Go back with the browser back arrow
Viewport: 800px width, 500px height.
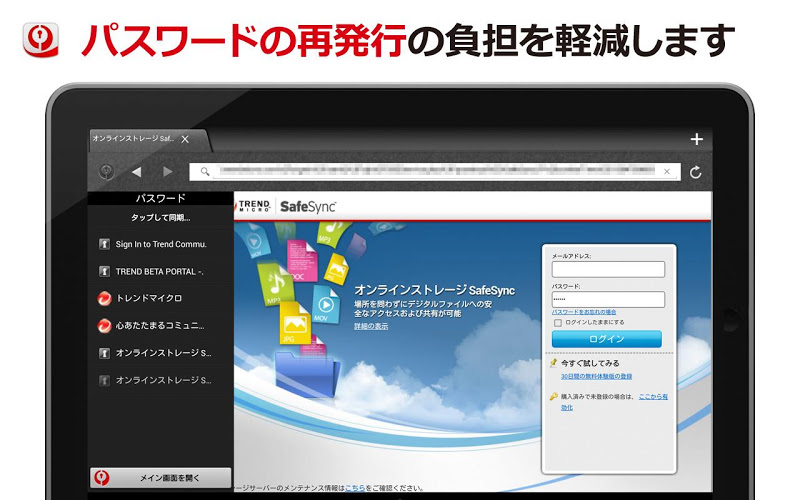tap(136, 172)
